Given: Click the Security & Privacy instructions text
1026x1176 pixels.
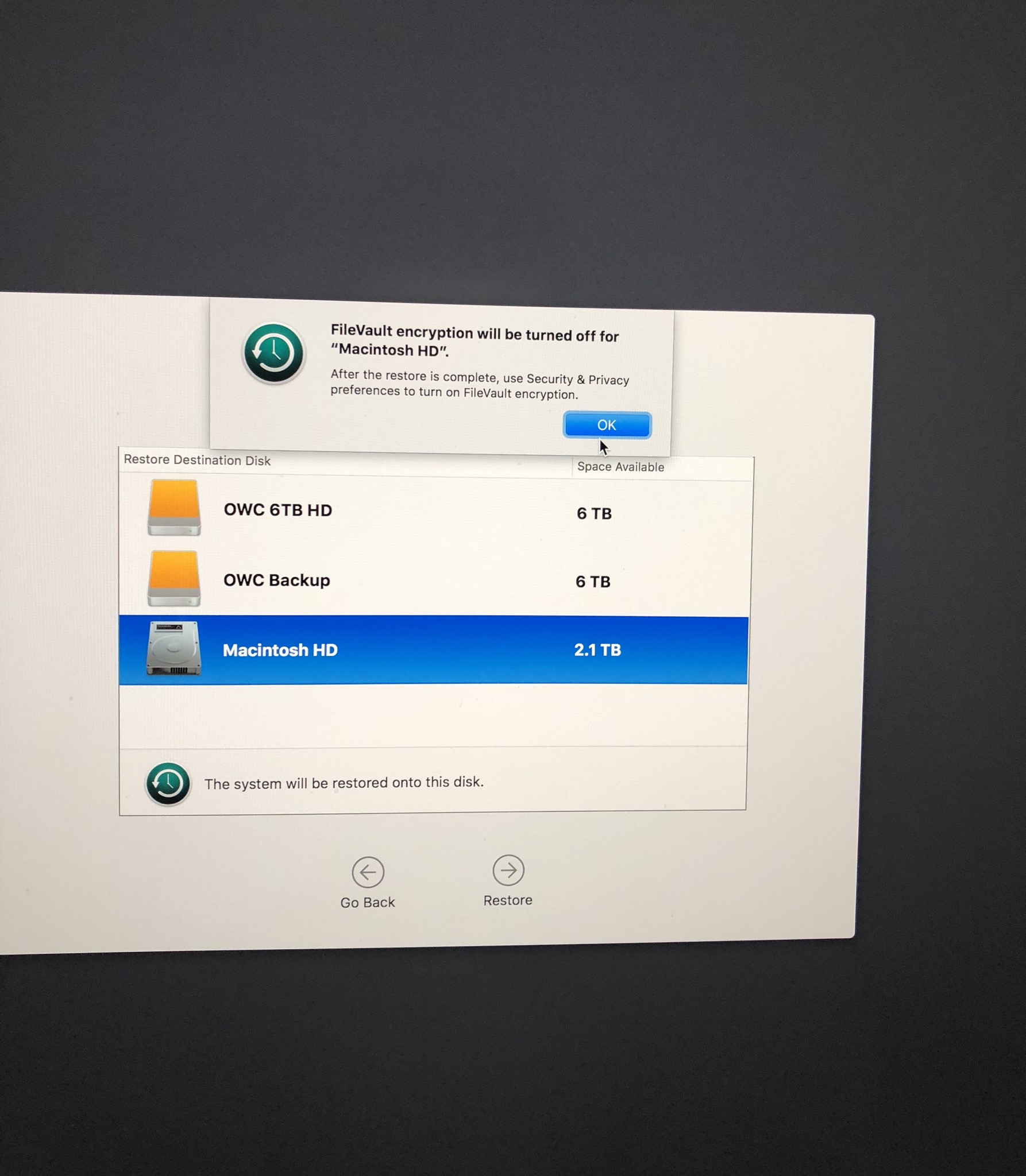Looking at the screenshot, I should tap(480, 385).
